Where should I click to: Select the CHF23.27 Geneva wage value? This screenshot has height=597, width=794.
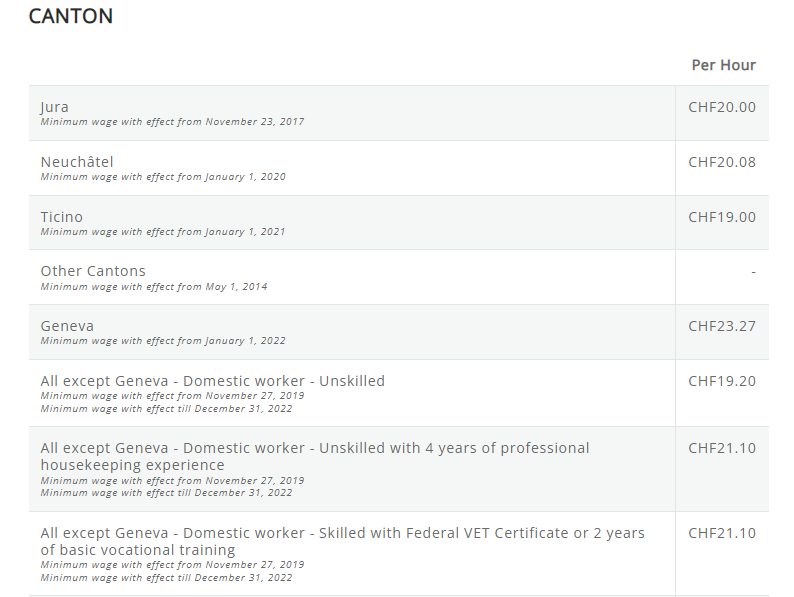pos(722,326)
